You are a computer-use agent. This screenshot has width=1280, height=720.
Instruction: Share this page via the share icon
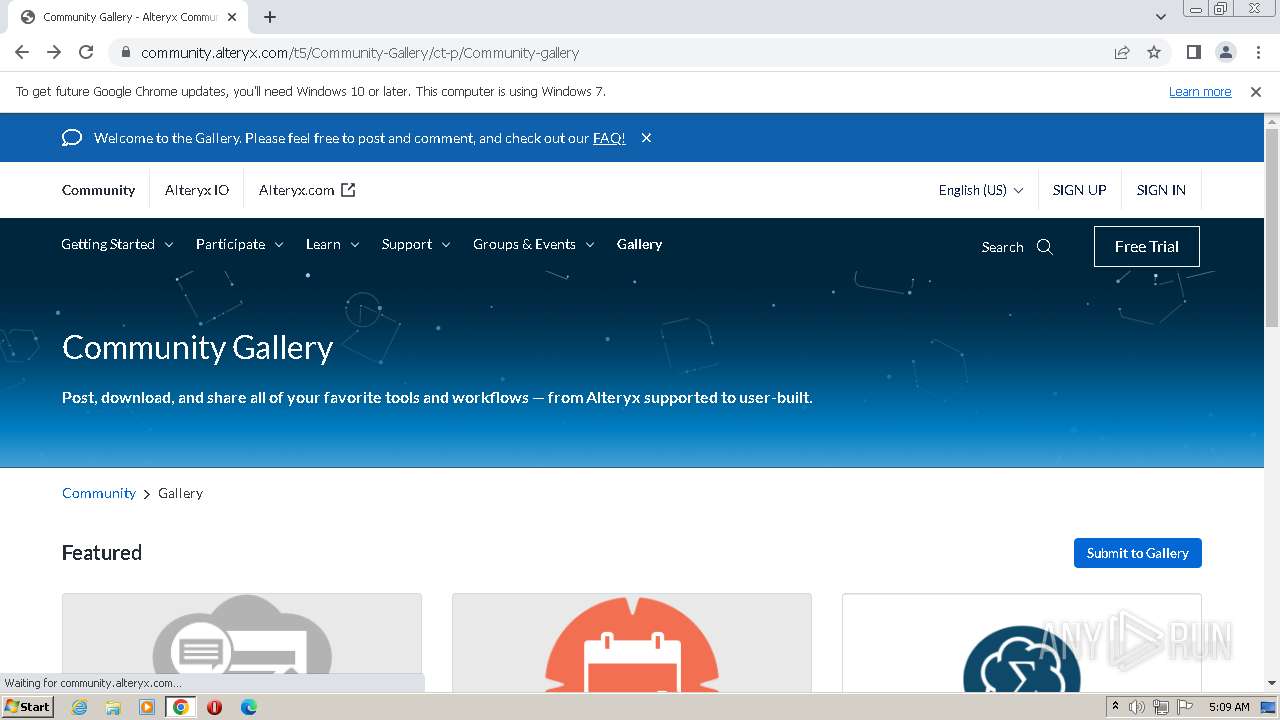1122,52
